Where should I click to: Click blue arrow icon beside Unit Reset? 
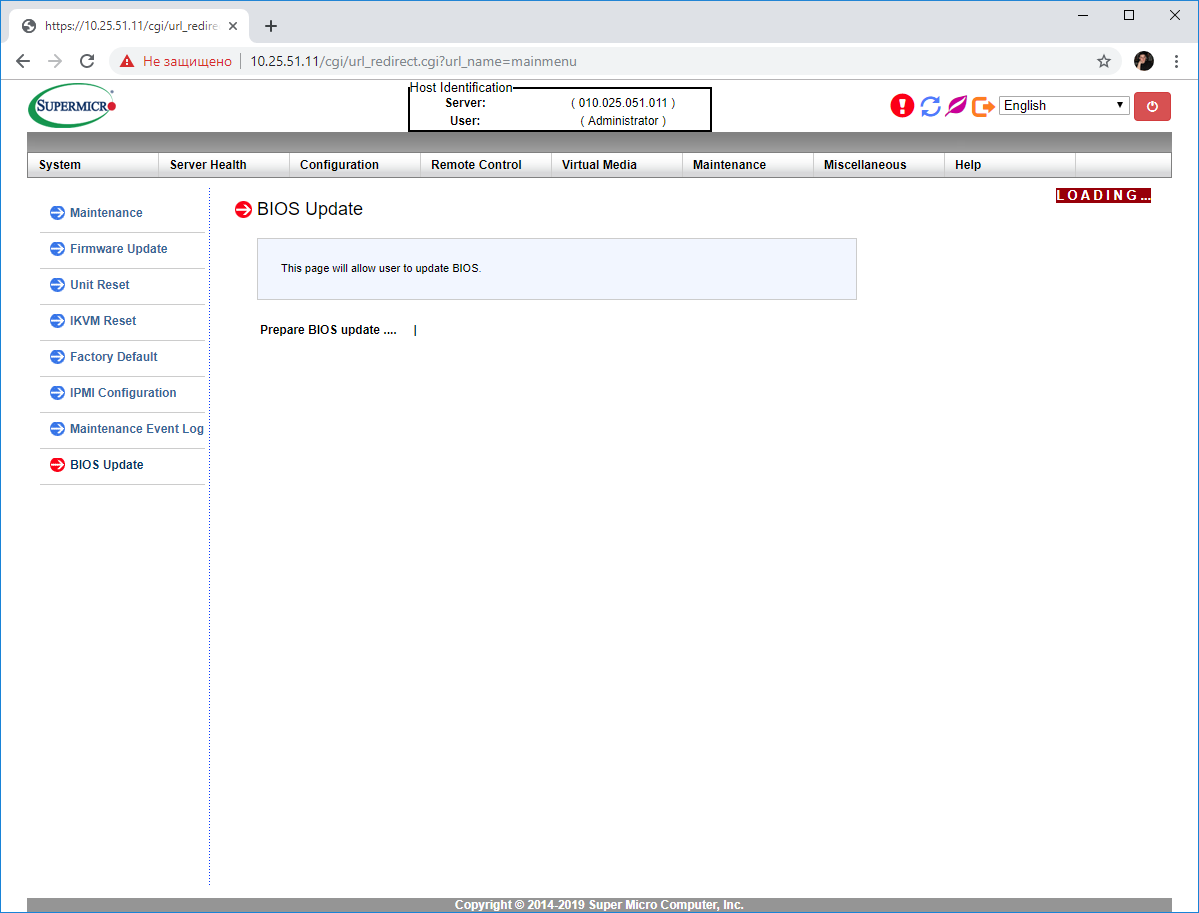tap(57, 284)
